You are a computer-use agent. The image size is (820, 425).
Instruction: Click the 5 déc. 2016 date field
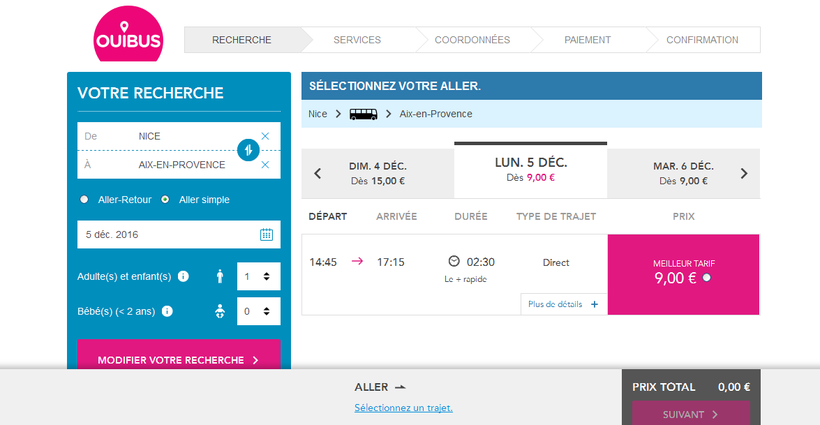tap(165, 234)
